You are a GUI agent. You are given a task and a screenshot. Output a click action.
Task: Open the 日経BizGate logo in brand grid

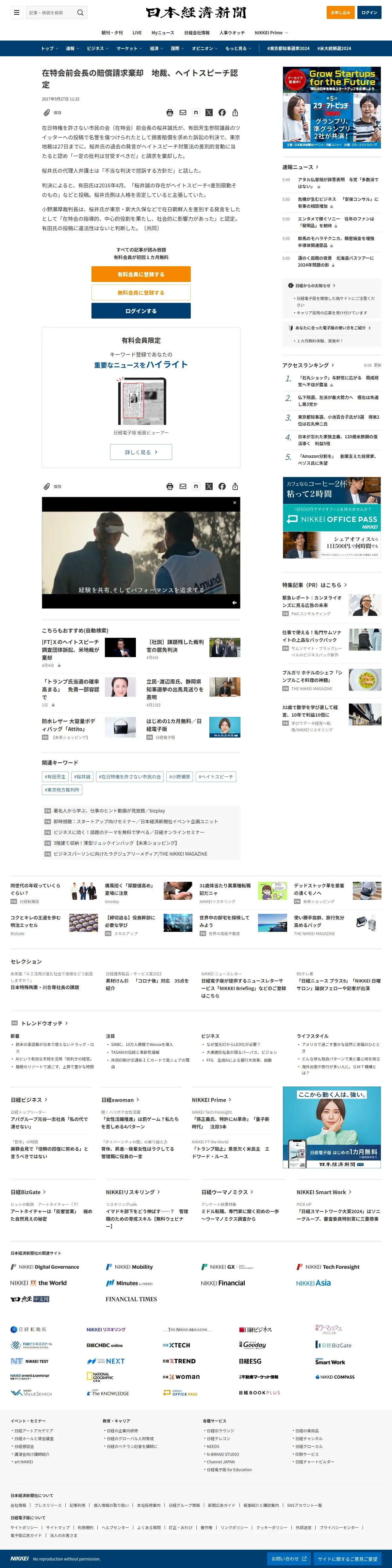[333, 1345]
